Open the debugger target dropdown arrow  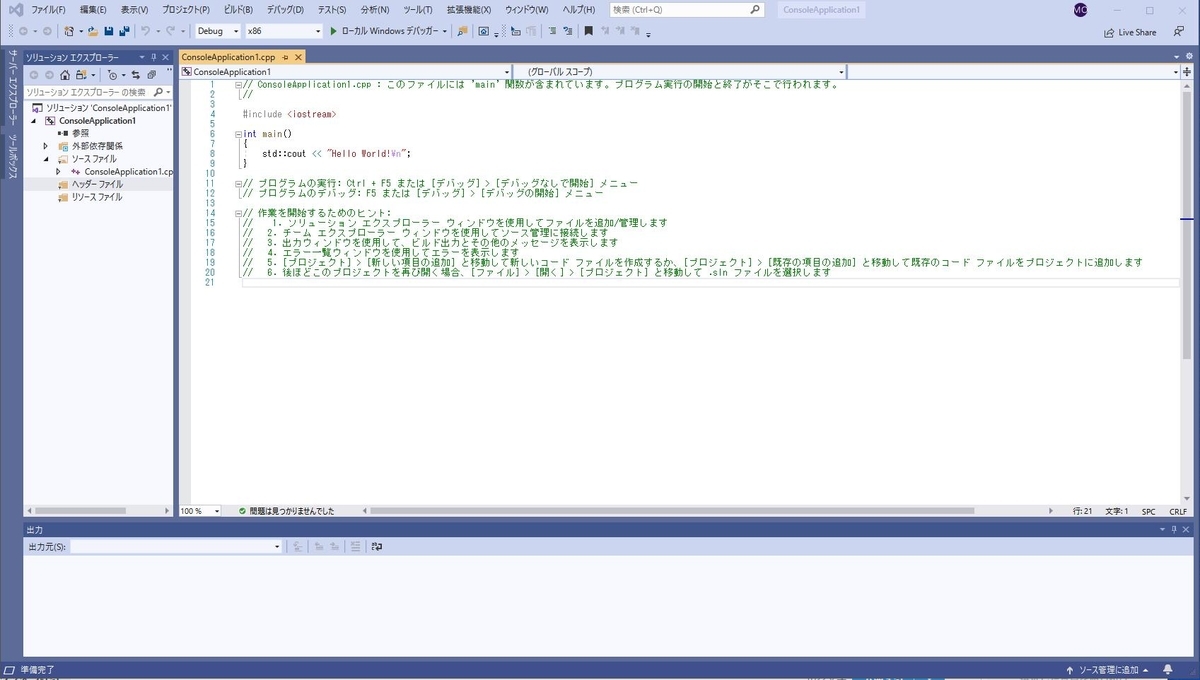pyautogui.click(x=444, y=31)
